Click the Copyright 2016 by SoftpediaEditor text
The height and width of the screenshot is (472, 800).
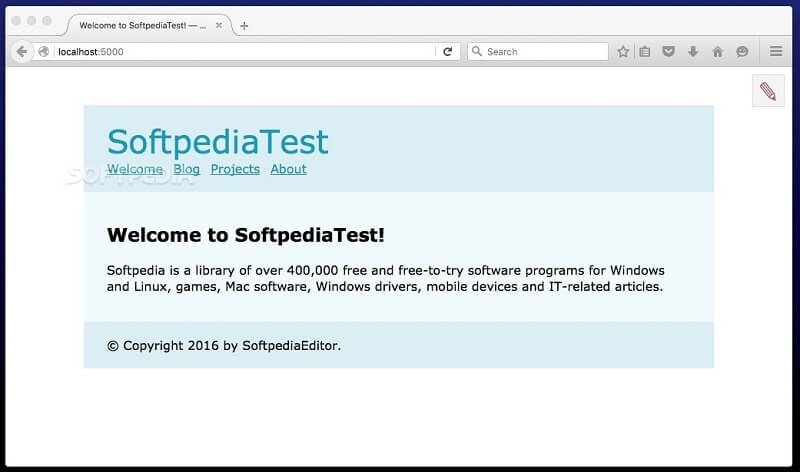pos(223,345)
